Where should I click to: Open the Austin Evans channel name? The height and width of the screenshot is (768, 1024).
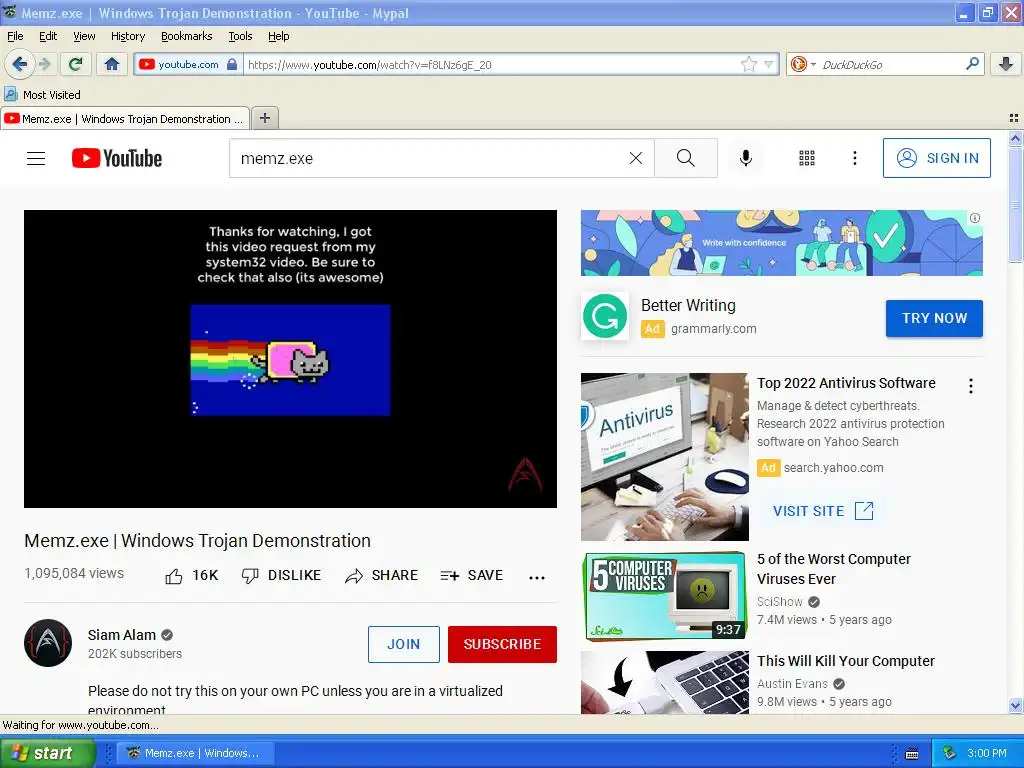coord(792,684)
